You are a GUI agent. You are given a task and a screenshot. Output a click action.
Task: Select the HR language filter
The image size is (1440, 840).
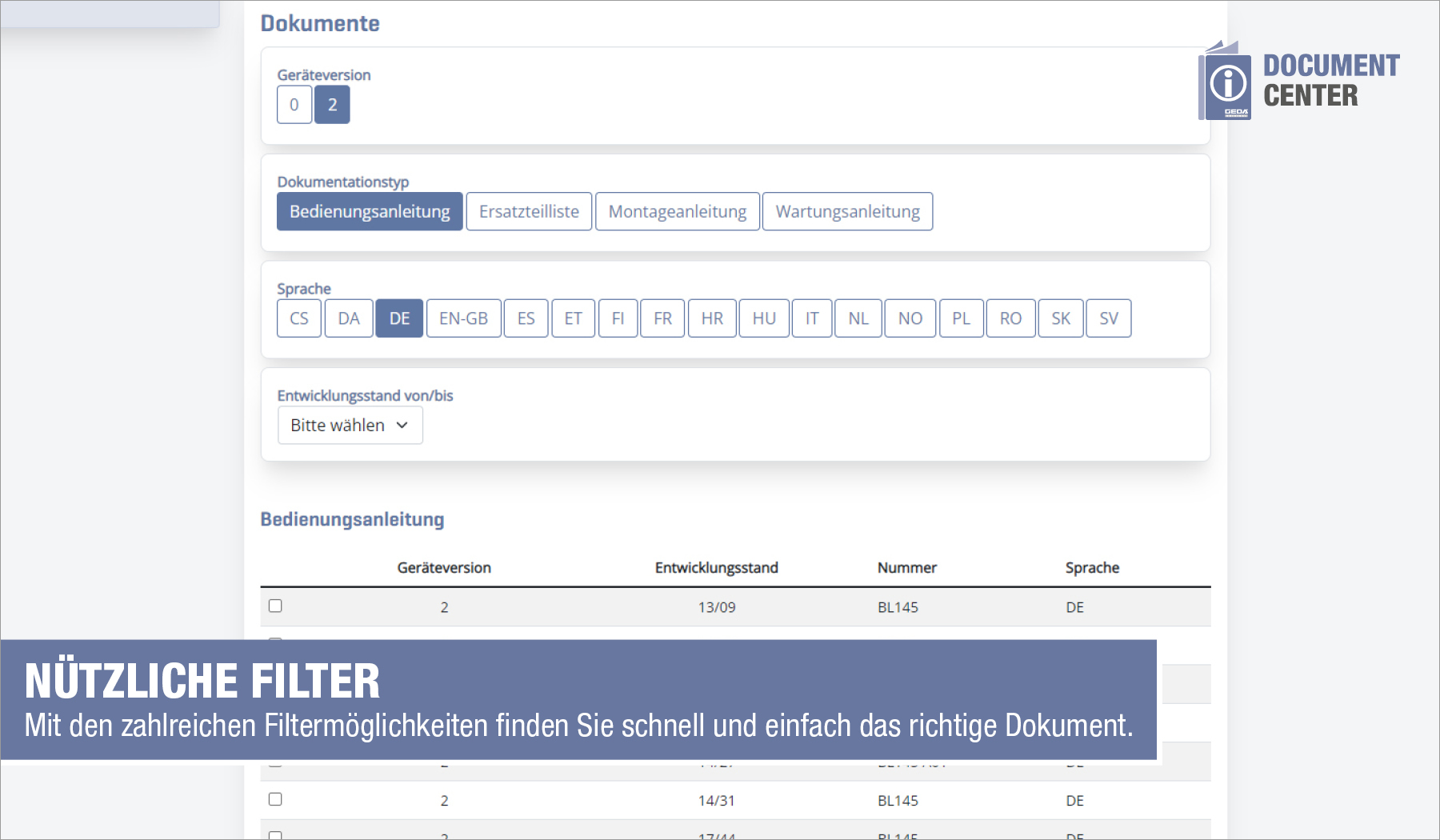click(712, 318)
